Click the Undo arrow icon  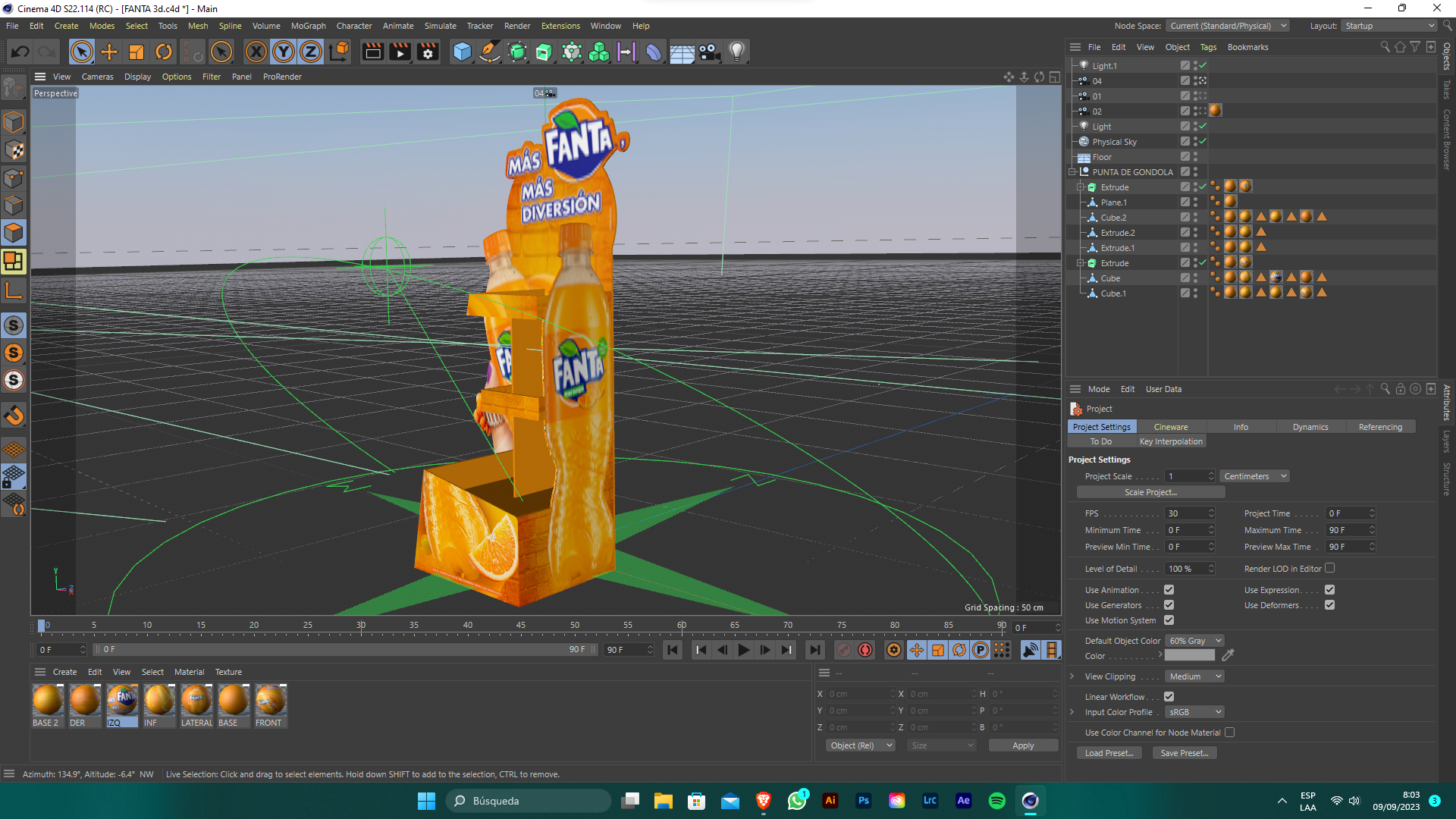(x=20, y=52)
